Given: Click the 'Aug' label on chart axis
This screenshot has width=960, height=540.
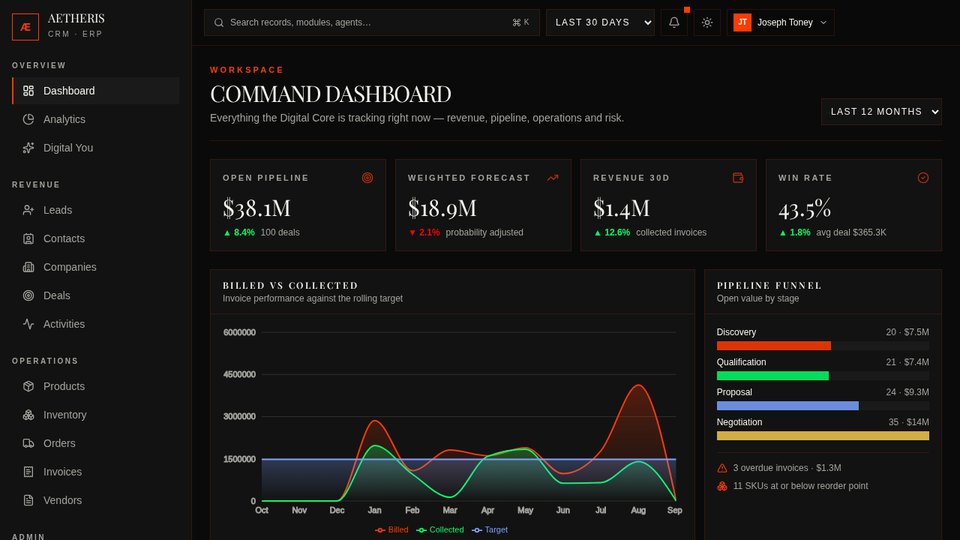Looking at the screenshot, I should pyautogui.click(x=638, y=511).
